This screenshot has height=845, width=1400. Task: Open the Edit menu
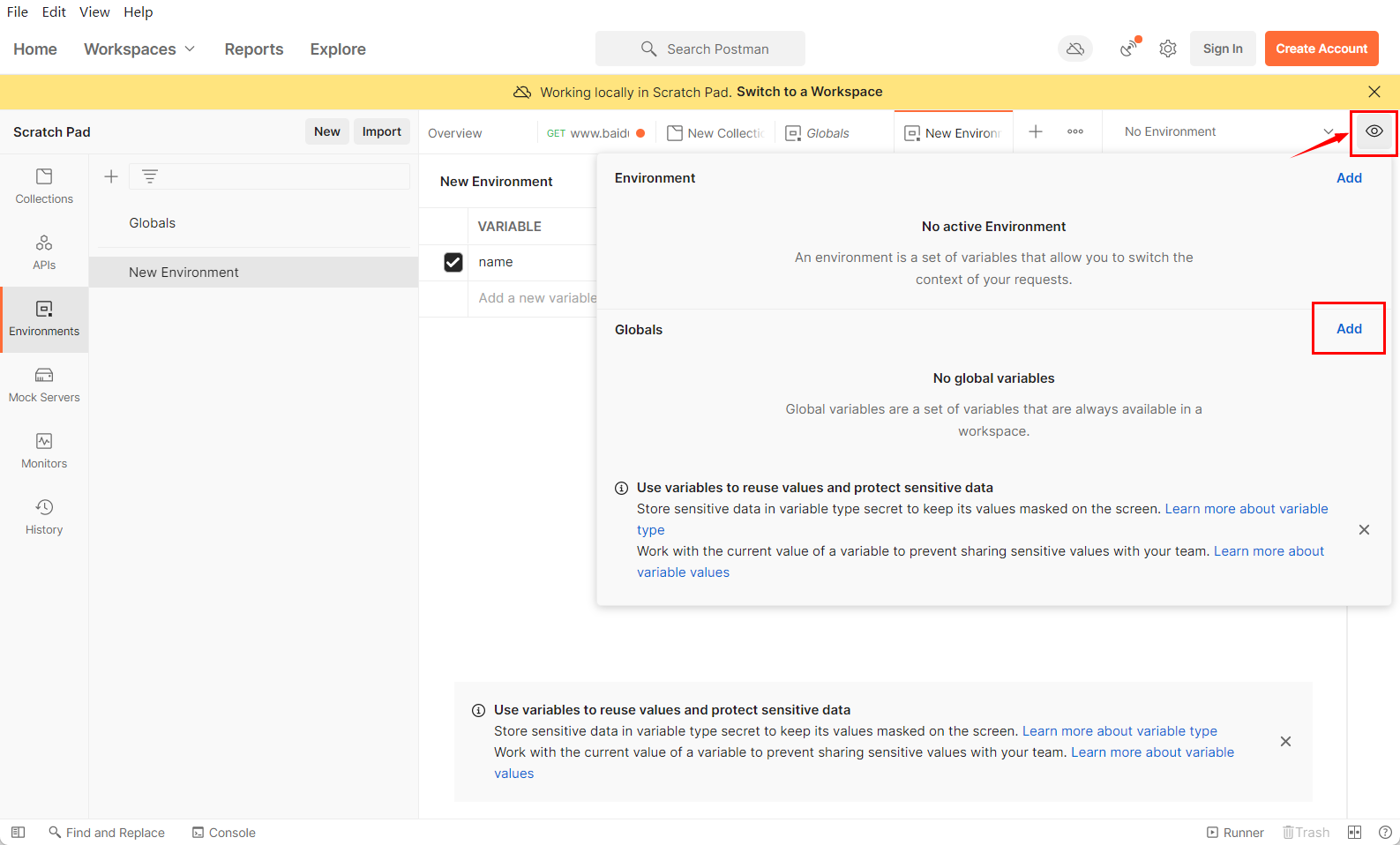point(54,11)
